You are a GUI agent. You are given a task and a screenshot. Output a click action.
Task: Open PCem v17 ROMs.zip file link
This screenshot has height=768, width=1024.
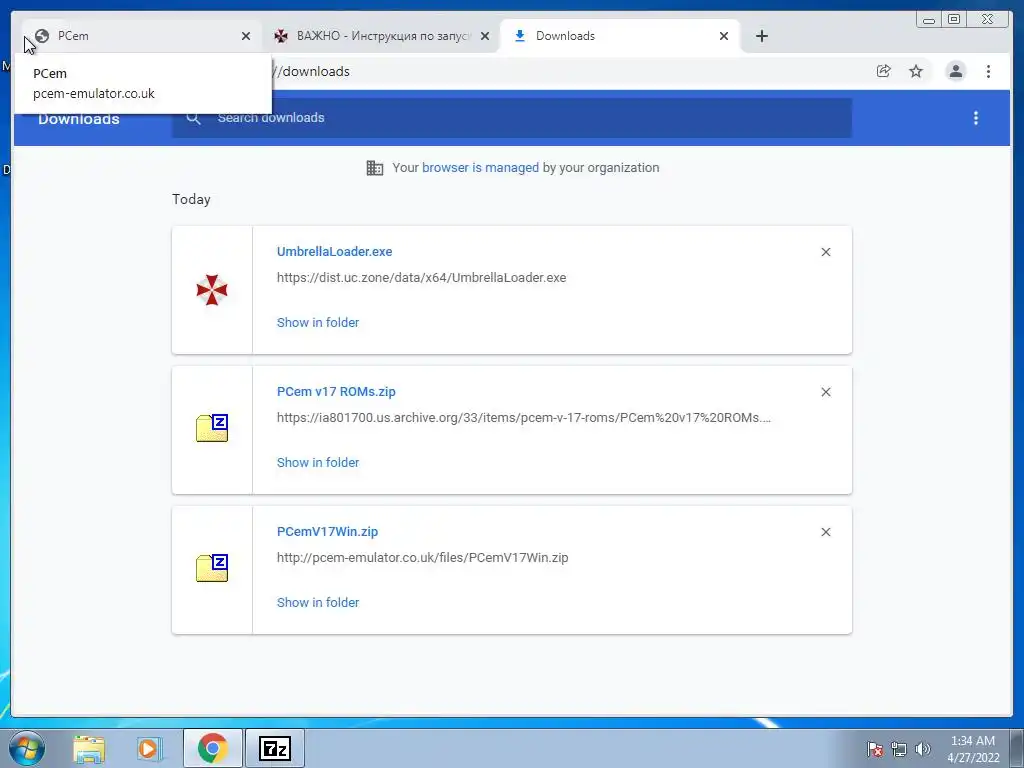(336, 392)
